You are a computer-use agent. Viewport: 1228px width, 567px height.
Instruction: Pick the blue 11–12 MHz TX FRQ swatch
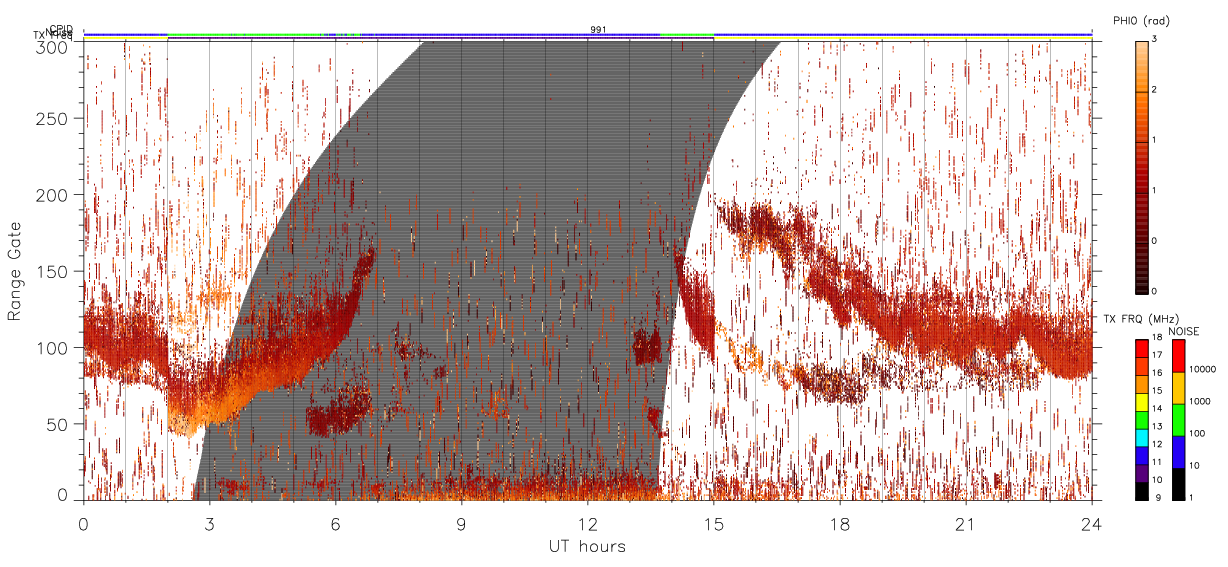tap(1142, 456)
